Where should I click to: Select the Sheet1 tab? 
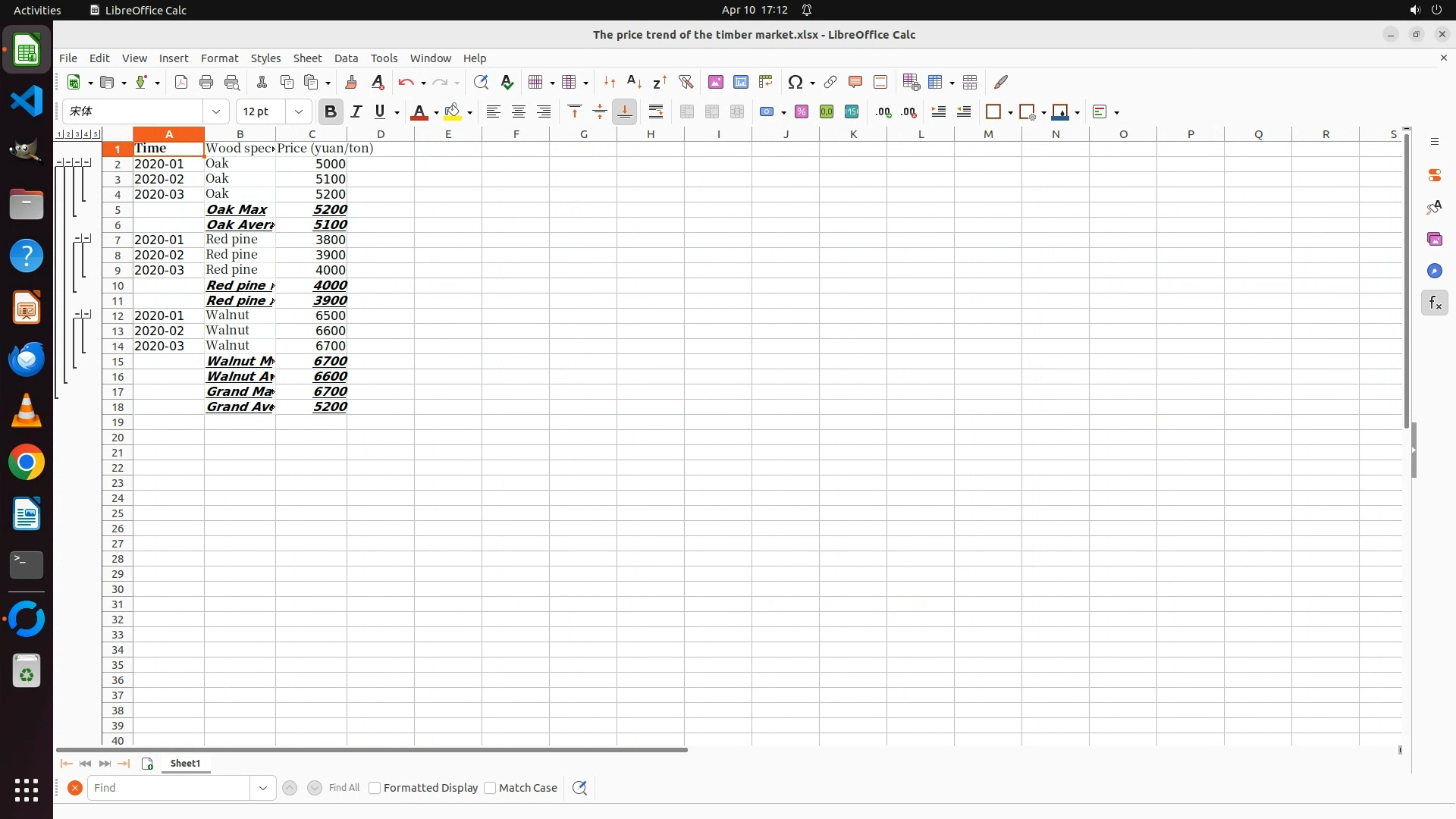(x=185, y=764)
